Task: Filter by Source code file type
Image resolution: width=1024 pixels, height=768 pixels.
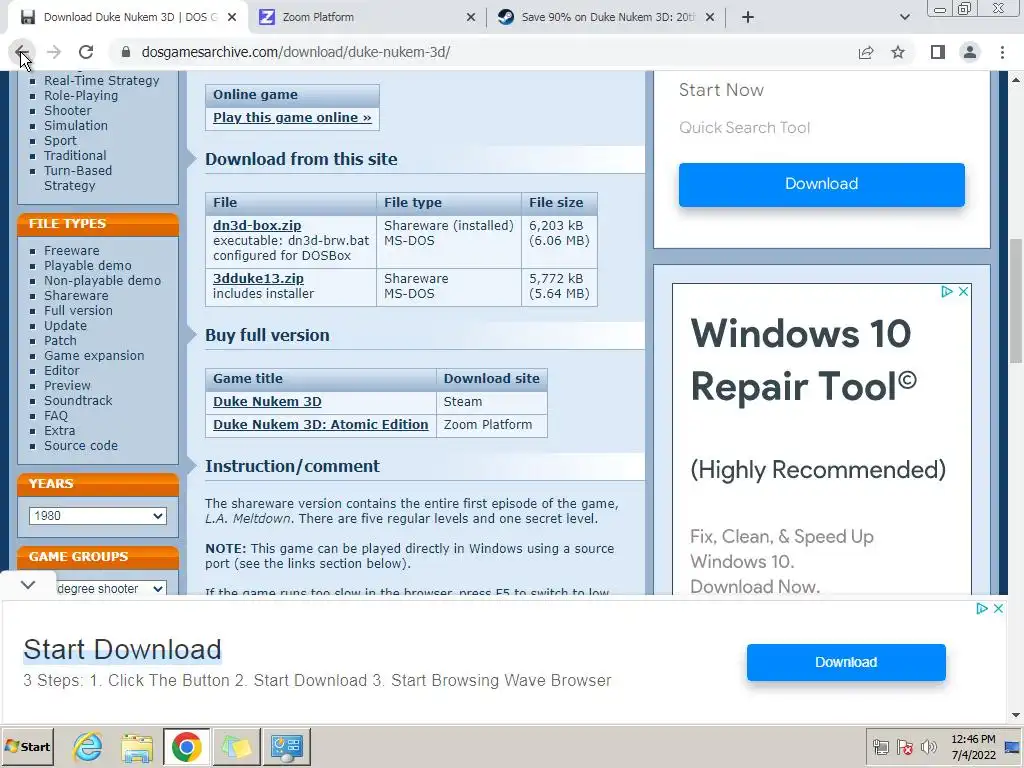Action: point(81,446)
